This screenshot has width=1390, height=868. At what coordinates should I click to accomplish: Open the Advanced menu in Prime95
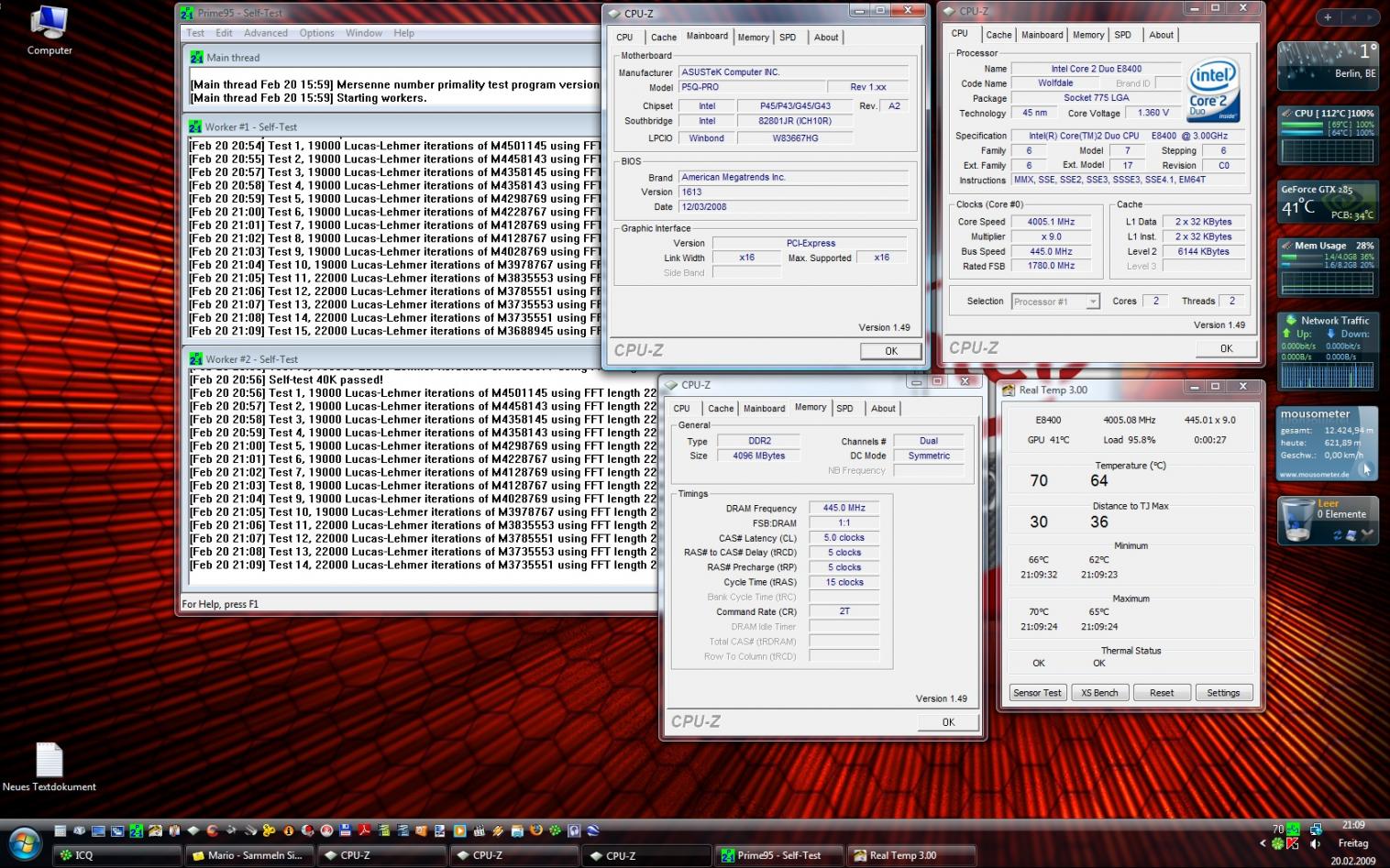[x=266, y=33]
